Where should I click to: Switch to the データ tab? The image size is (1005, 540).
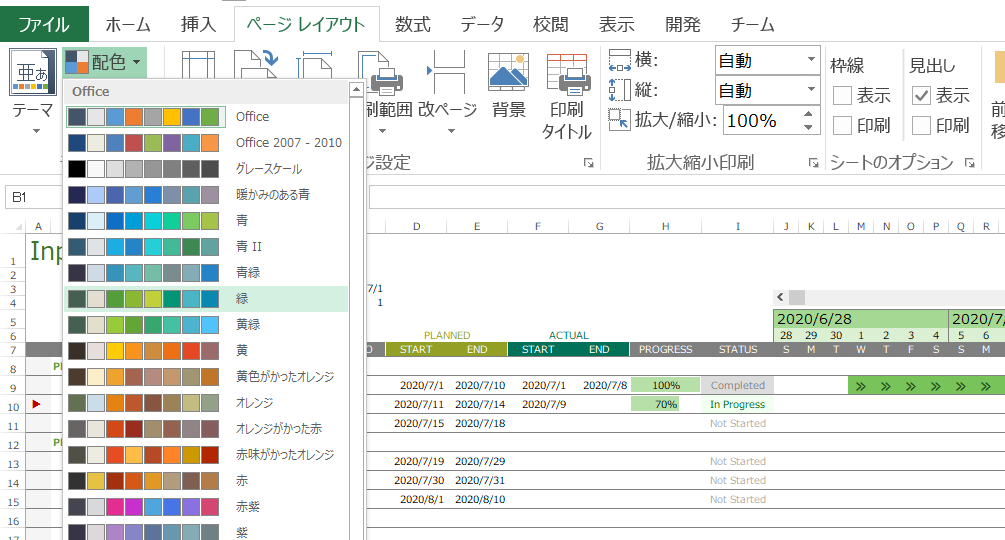coord(482,24)
